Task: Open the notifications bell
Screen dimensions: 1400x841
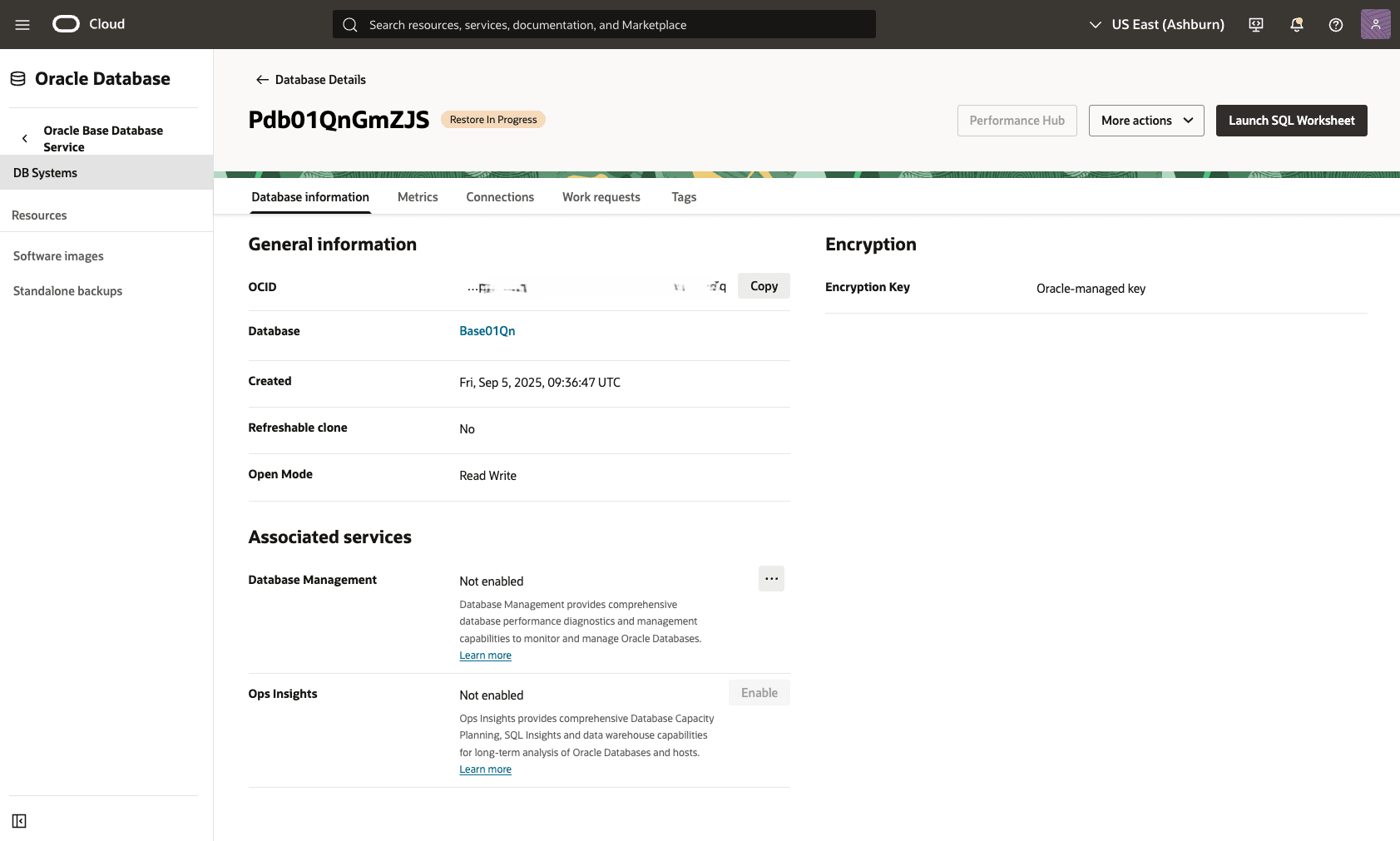Action: (1295, 24)
